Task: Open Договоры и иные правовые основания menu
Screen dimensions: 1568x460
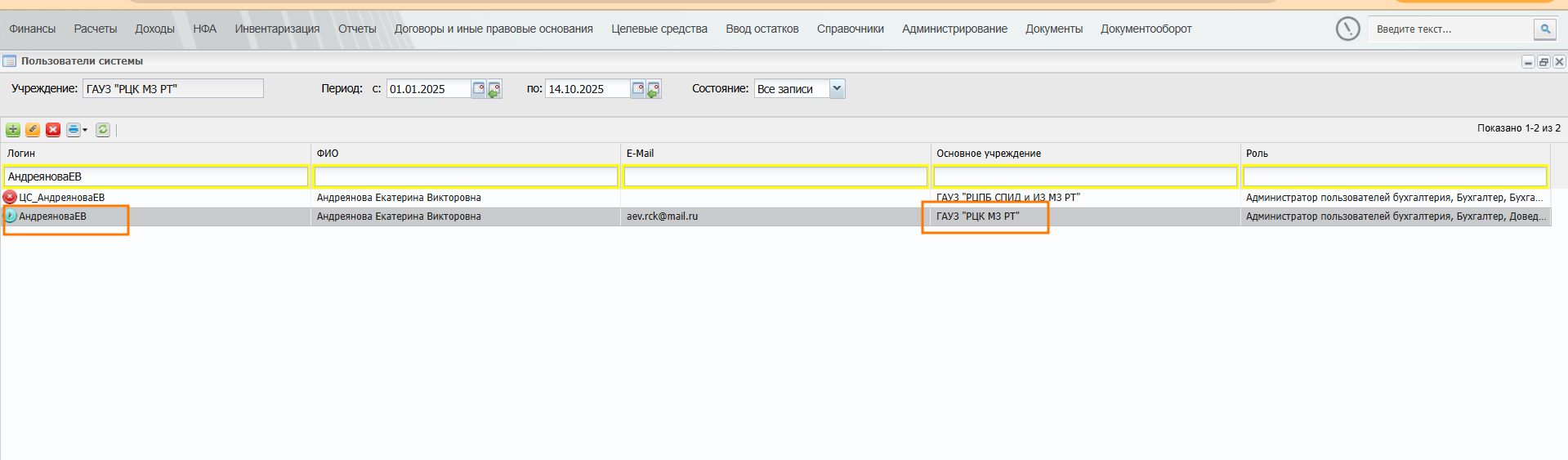Action: point(494,29)
